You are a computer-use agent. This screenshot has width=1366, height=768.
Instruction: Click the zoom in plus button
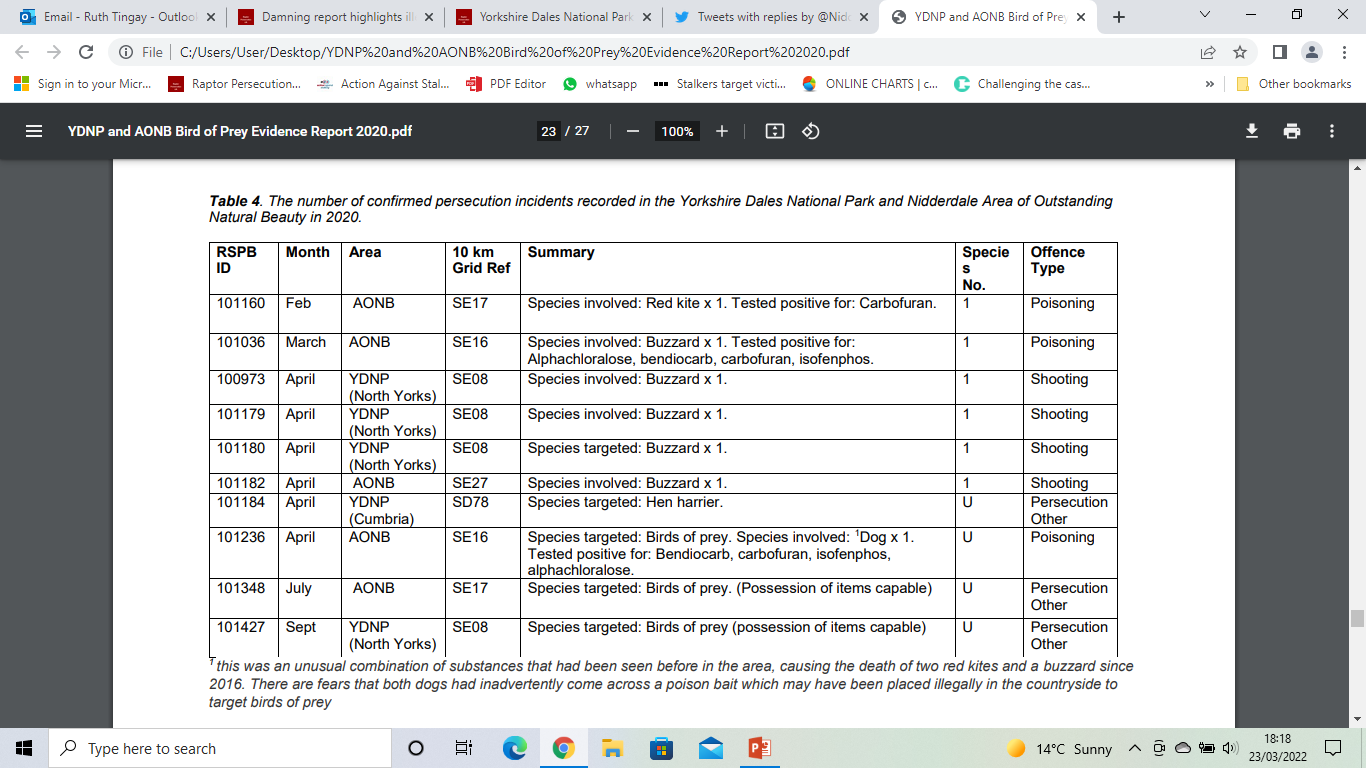[722, 131]
